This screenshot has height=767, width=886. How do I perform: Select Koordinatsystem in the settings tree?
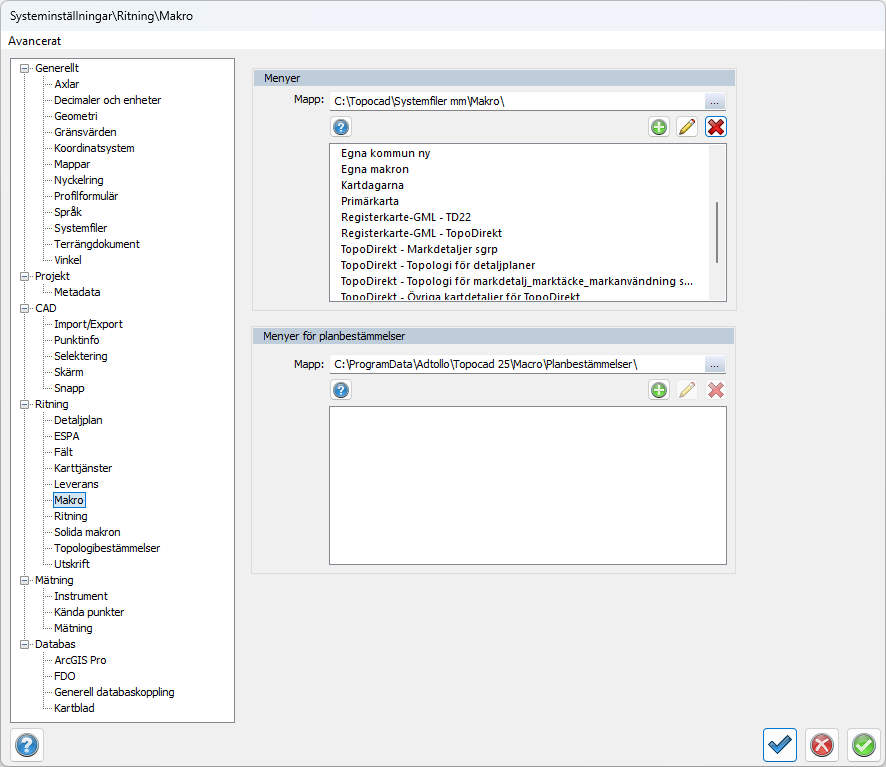tap(94, 148)
